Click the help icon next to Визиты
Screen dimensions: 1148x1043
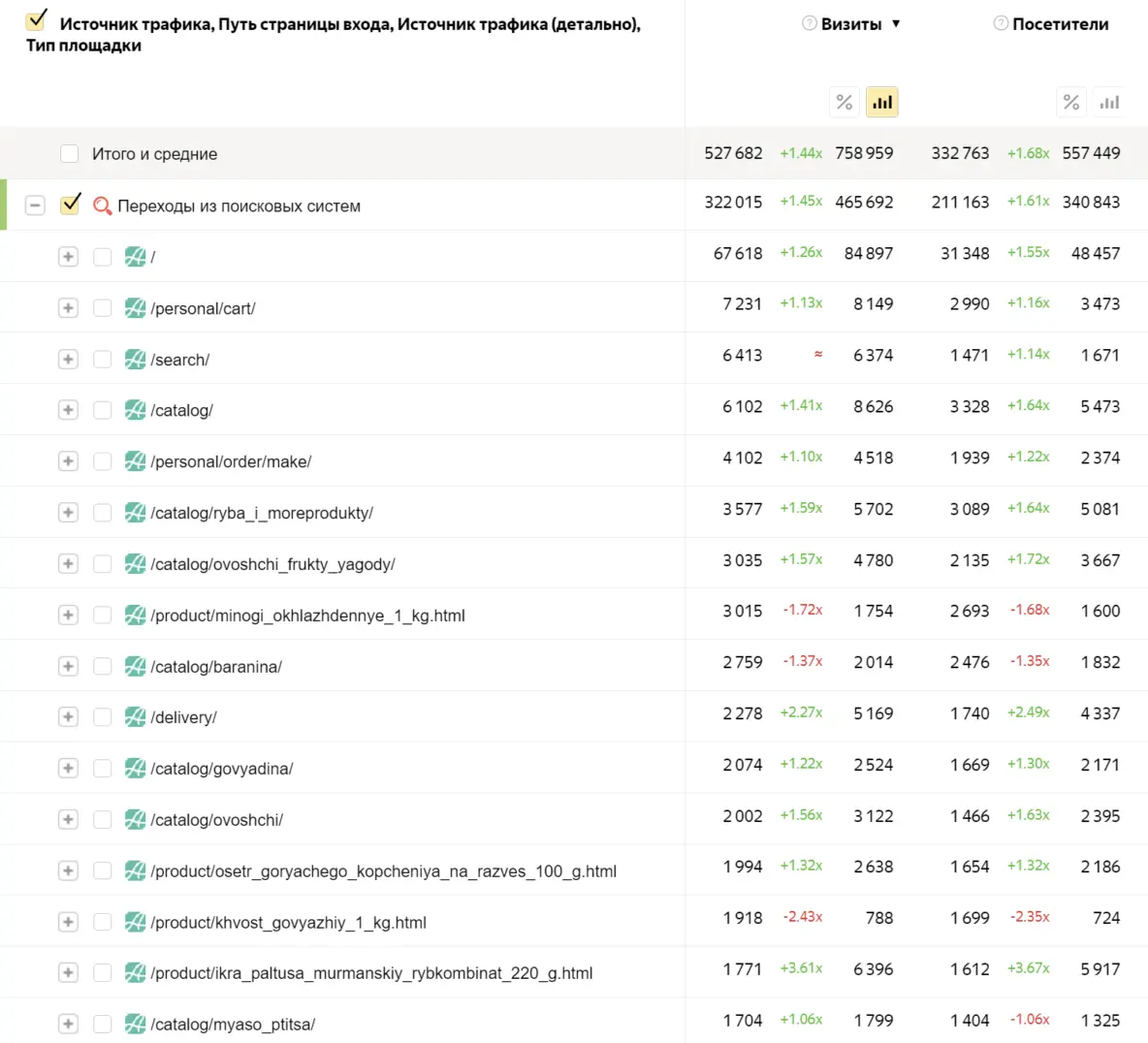tap(809, 23)
